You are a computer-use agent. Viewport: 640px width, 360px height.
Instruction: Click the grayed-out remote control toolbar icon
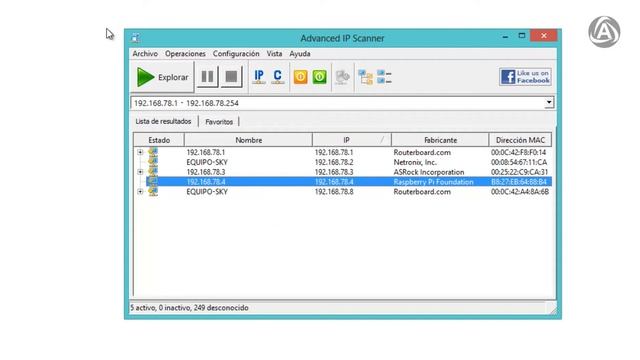[342, 77]
